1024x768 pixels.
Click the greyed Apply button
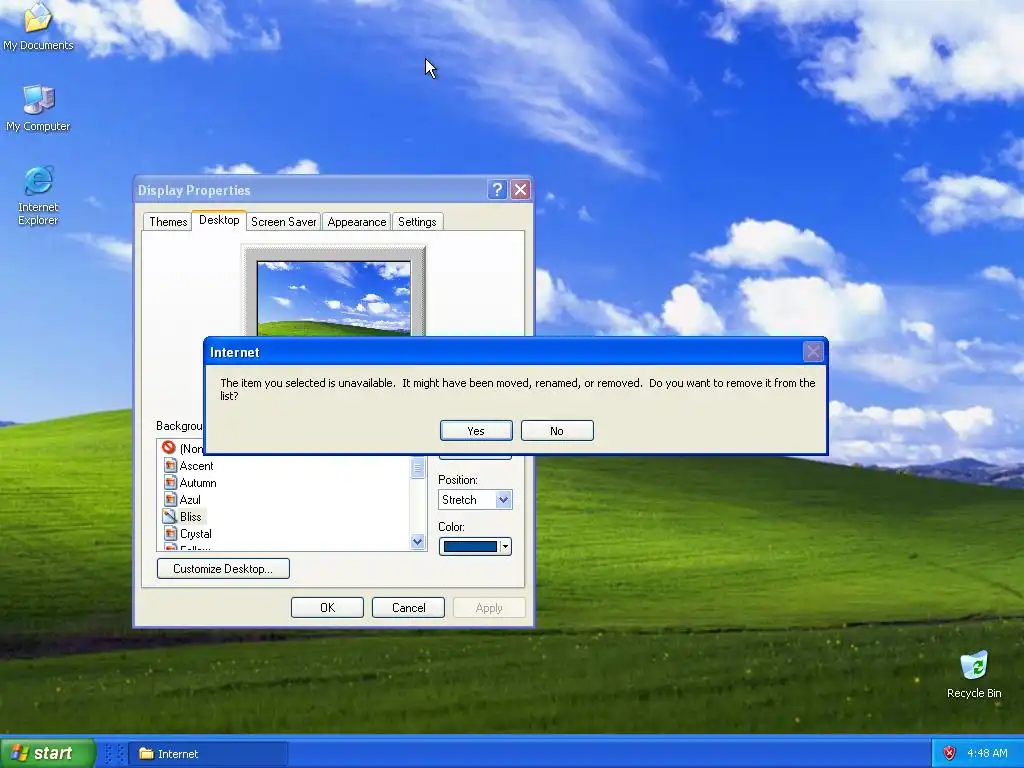(x=489, y=608)
